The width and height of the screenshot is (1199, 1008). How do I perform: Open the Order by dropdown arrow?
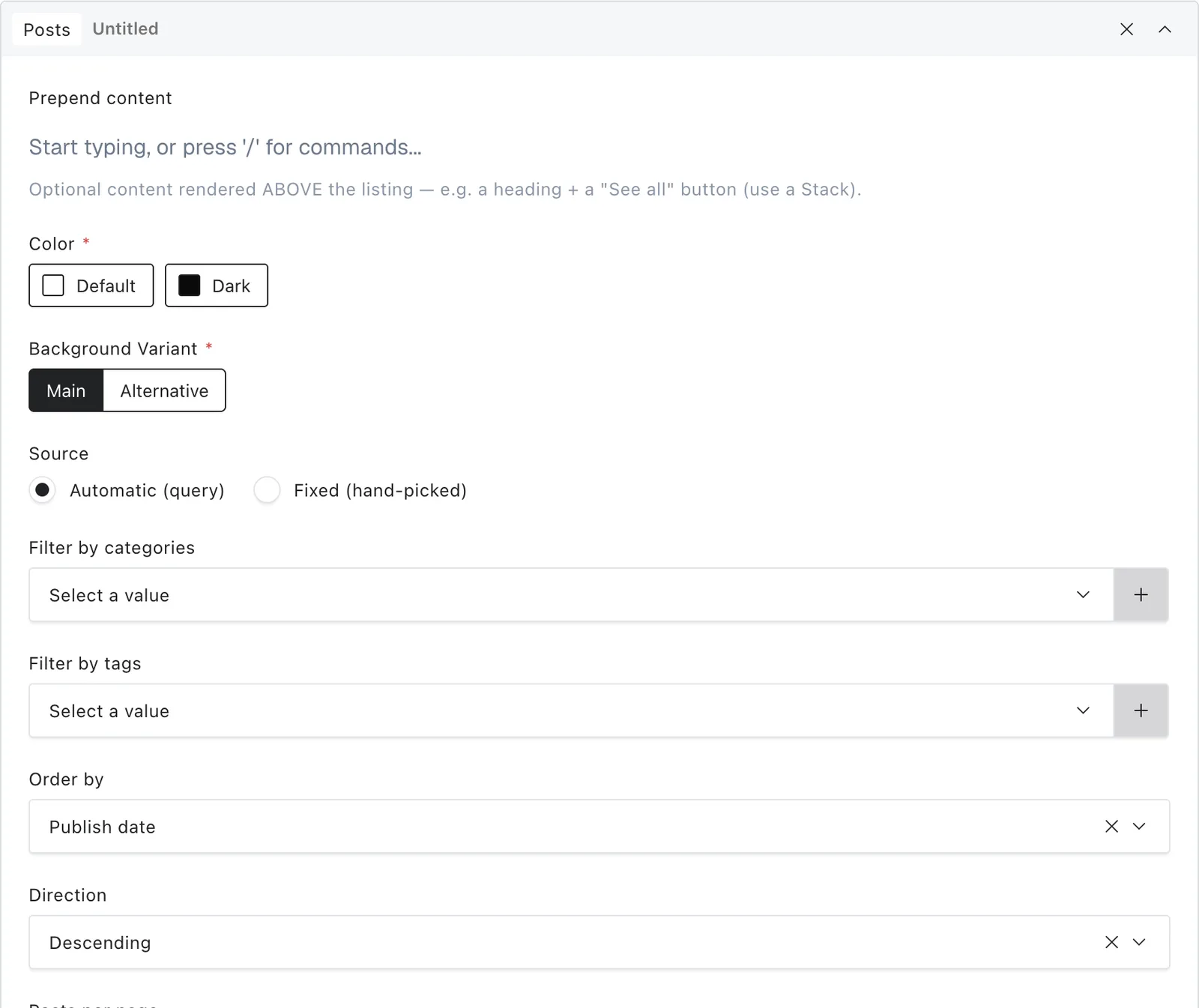click(x=1139, y=826)
